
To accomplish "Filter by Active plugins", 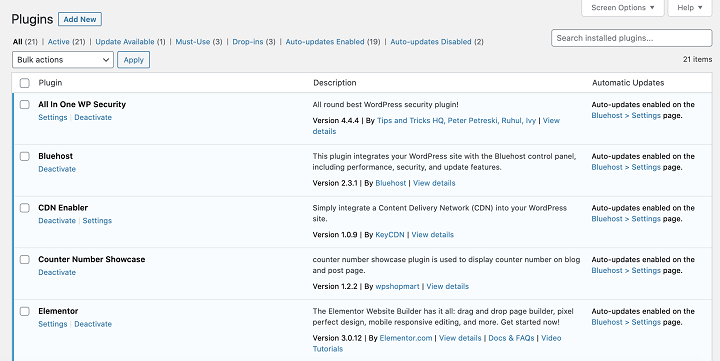I will point(59,42).
